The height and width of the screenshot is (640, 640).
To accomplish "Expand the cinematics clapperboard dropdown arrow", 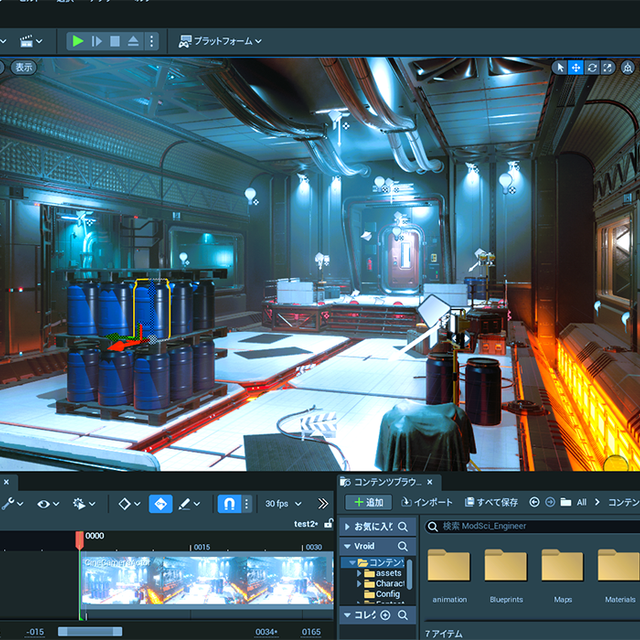I will (39, 41).
